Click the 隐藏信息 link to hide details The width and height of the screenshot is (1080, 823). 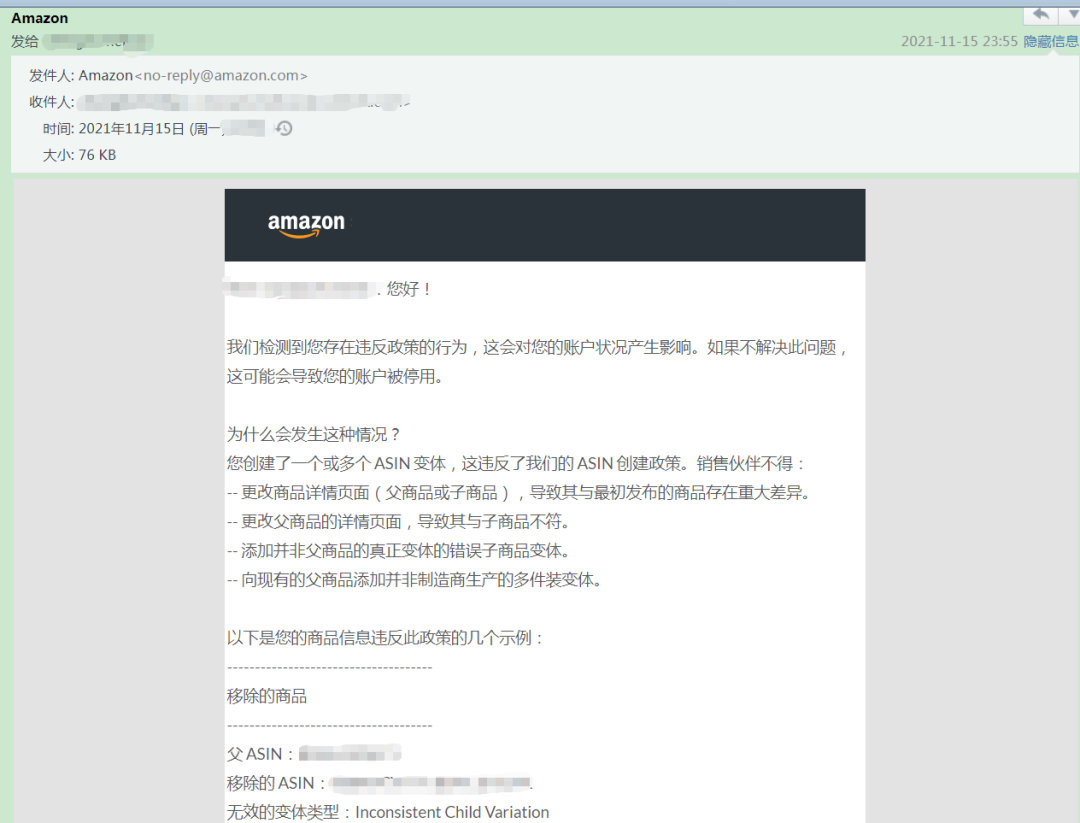[1050, 41]
